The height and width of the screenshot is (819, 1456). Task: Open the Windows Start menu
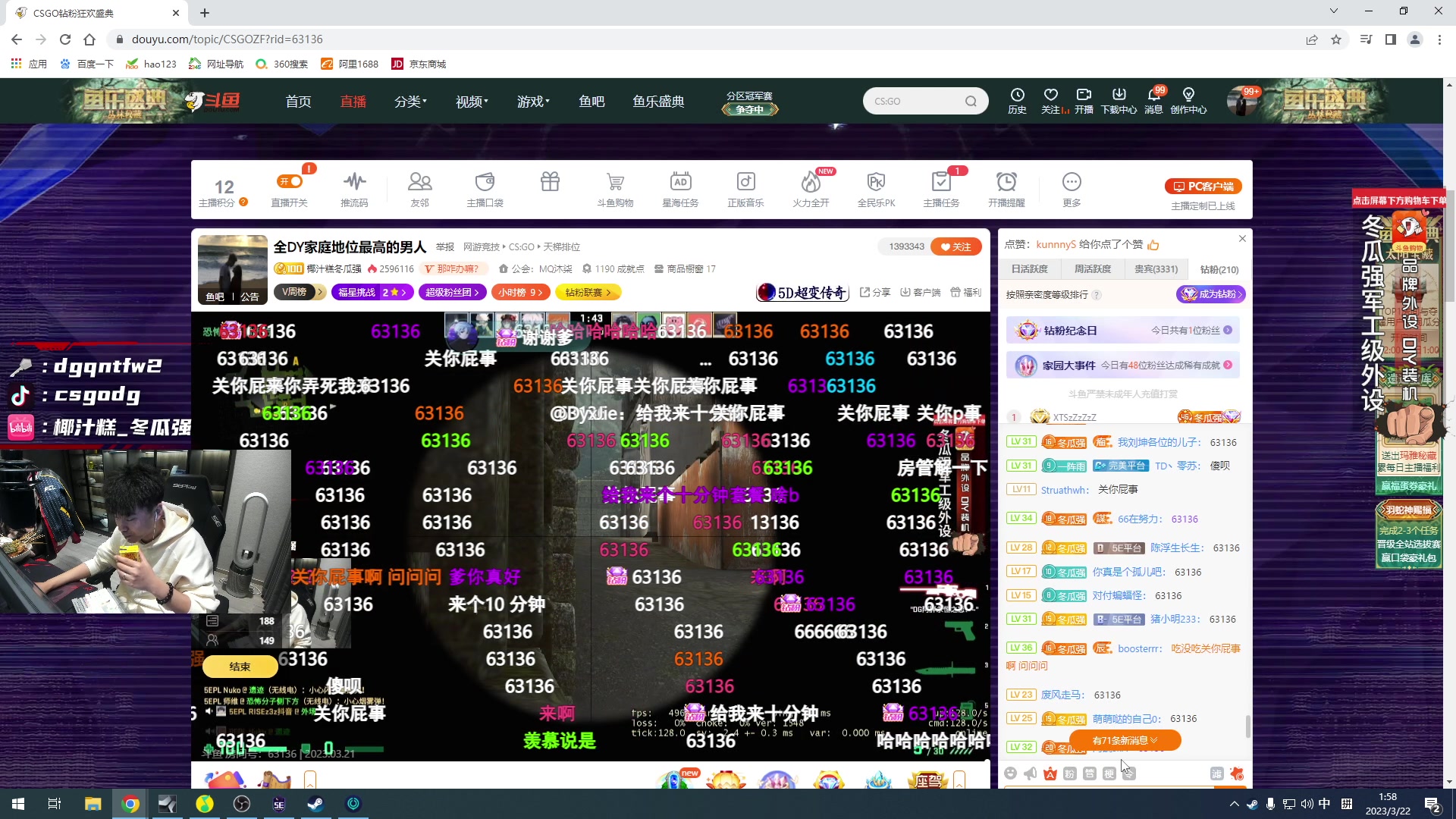[18, 804]
